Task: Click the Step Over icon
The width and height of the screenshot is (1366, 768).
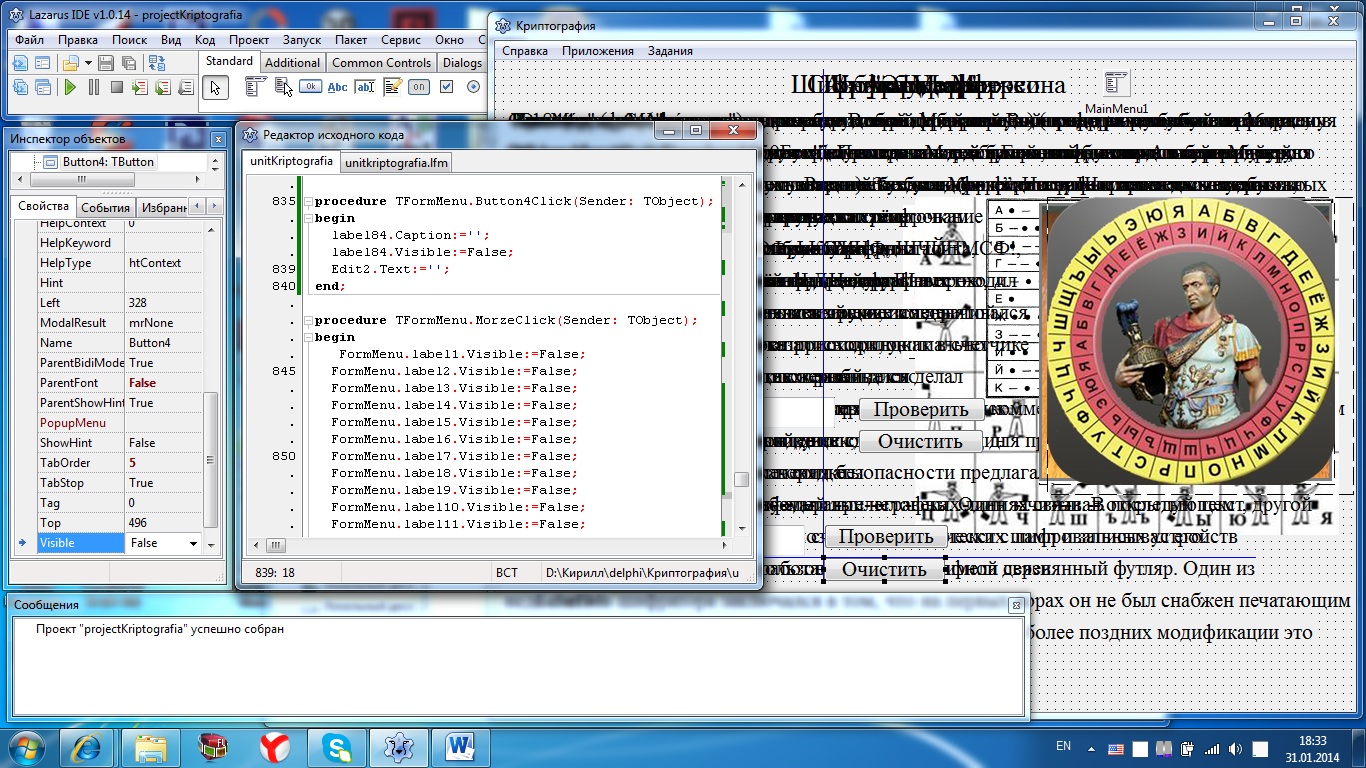Action: [x=163, y=87]
